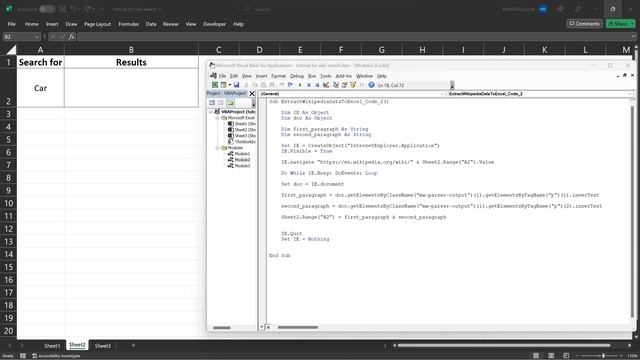640x360 pixels.
Task: Click the horizontal scrollbar of the code window
Action: pyautogui.click(x=298, y=327)
